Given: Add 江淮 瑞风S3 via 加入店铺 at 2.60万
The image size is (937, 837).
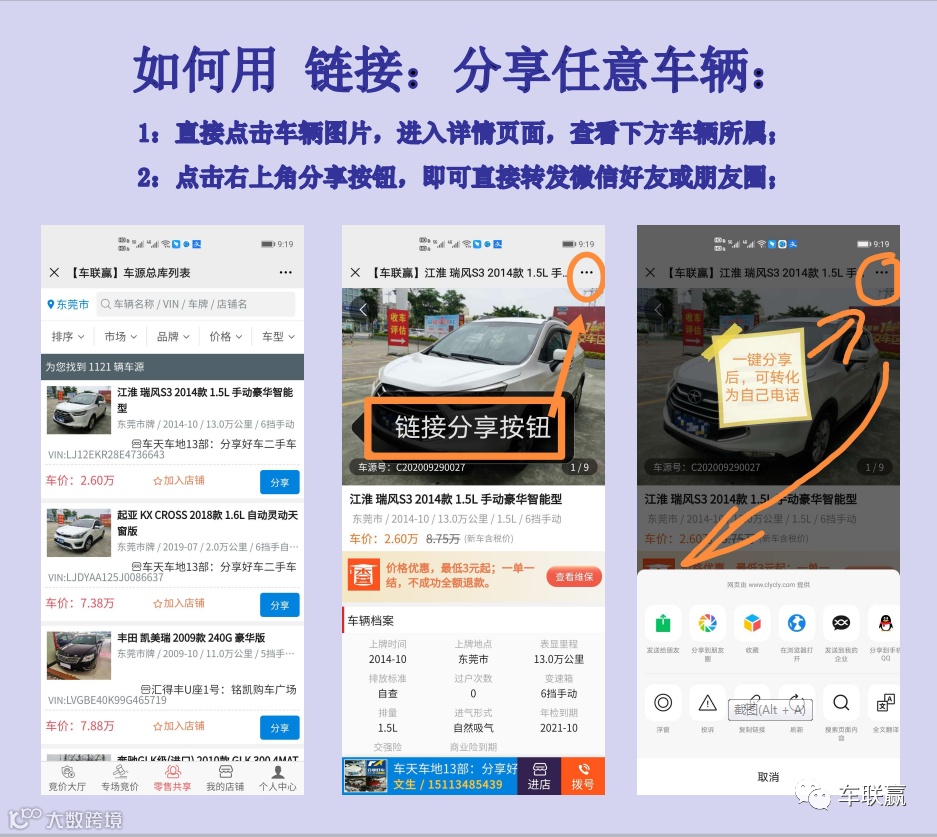Looking at the screenshot, I should (179, 480).
